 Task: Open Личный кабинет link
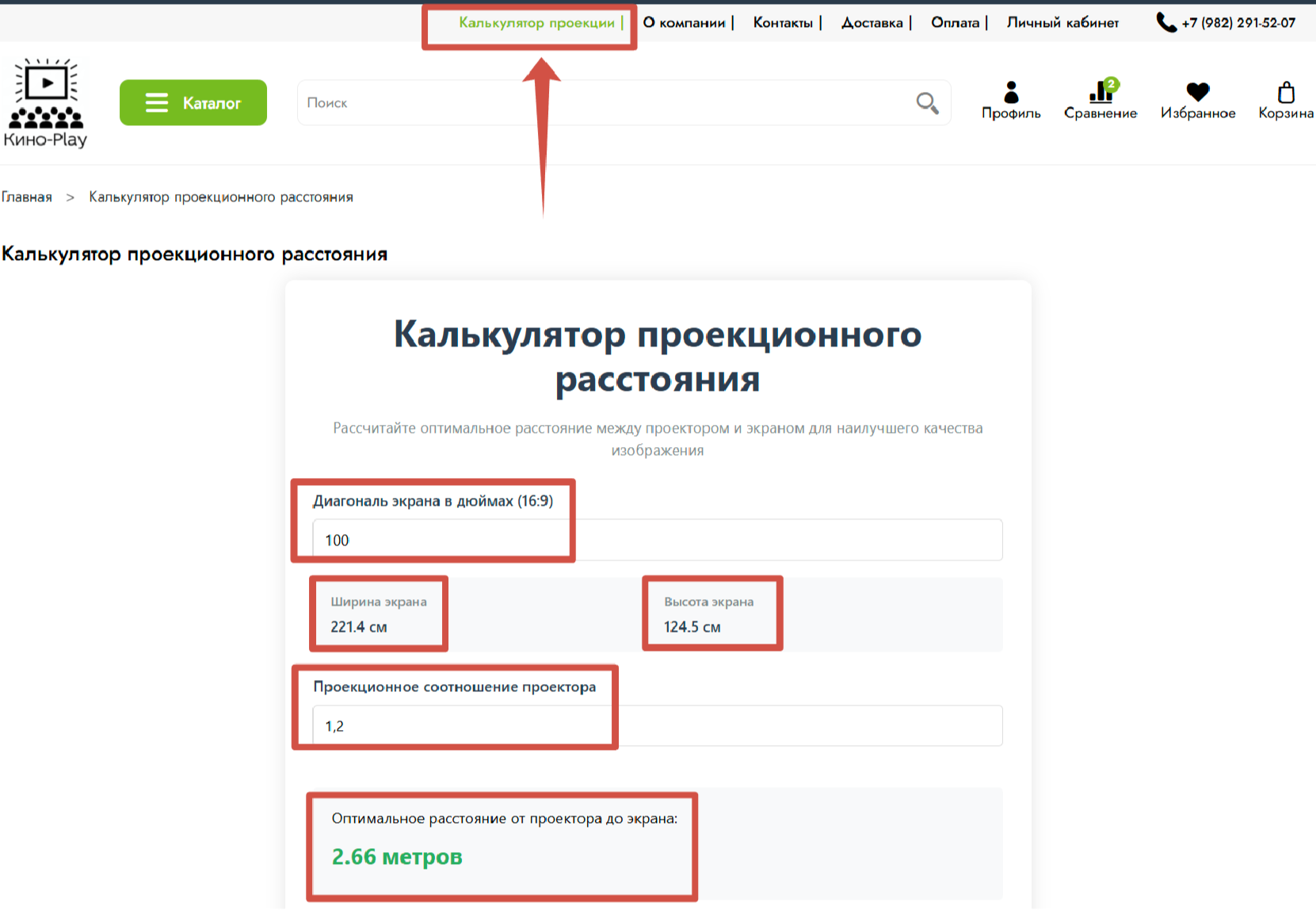[x=1062, y=23]
